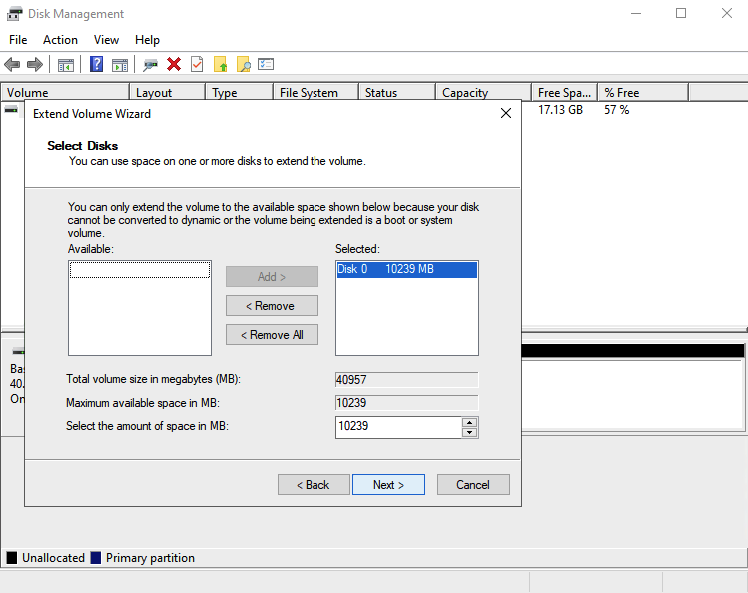The width and height of the screenshot is (748, 593).
Task: Click Show/Hide Console Tree icon
Action: click(66, 64)
